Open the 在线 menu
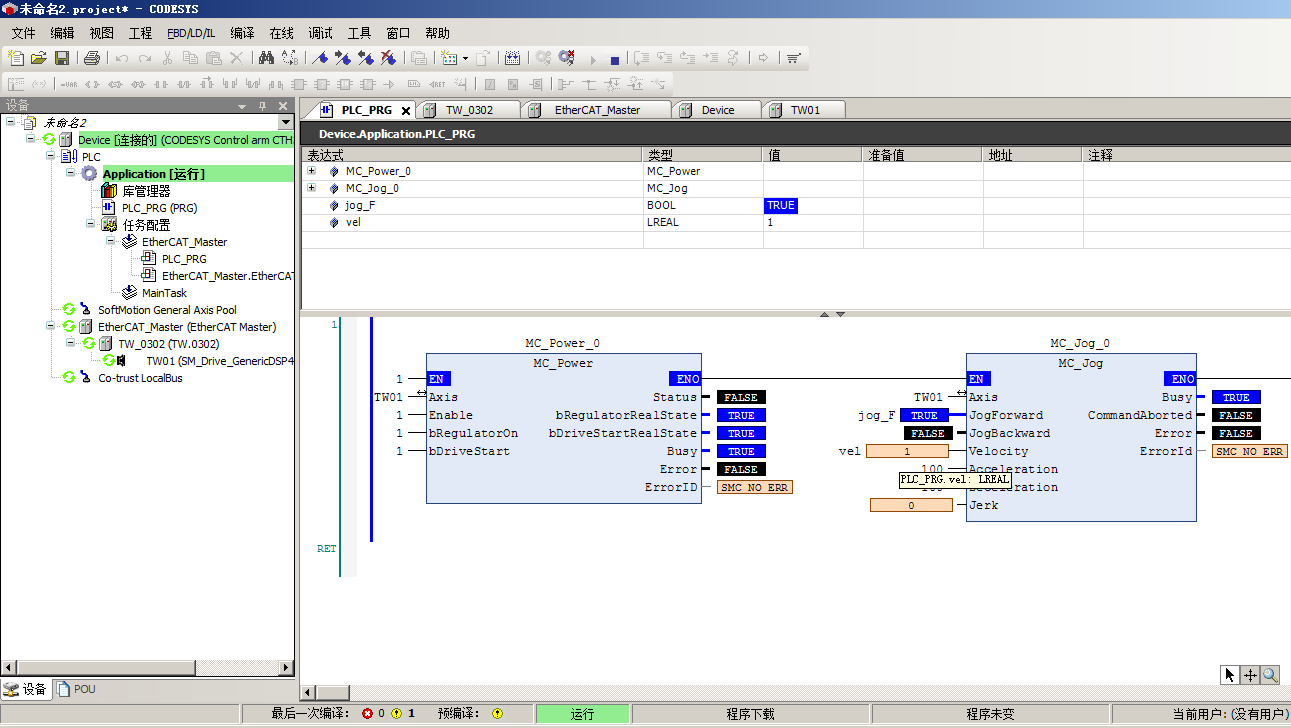Image resolution: width=1291 pixels, height=728 pixels. pyautogui.click(x=282, y=33)
